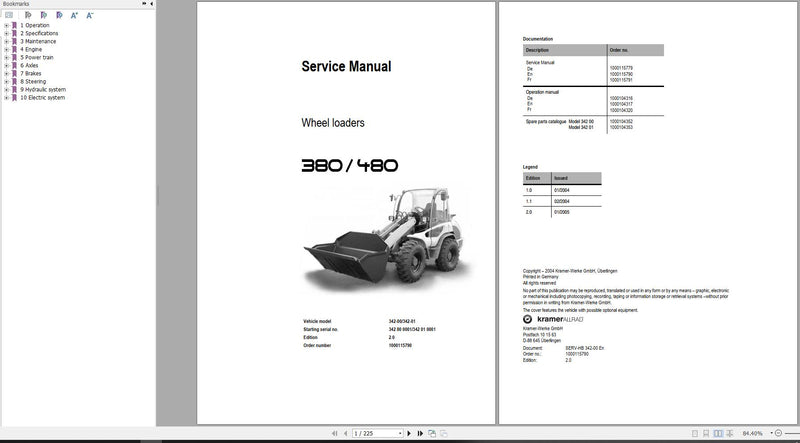Viewport: 800px width, 443px height.
Task: Click bookmark icon beside 7 Brakes
Action: pyautogui.click(x=14, y=73)
